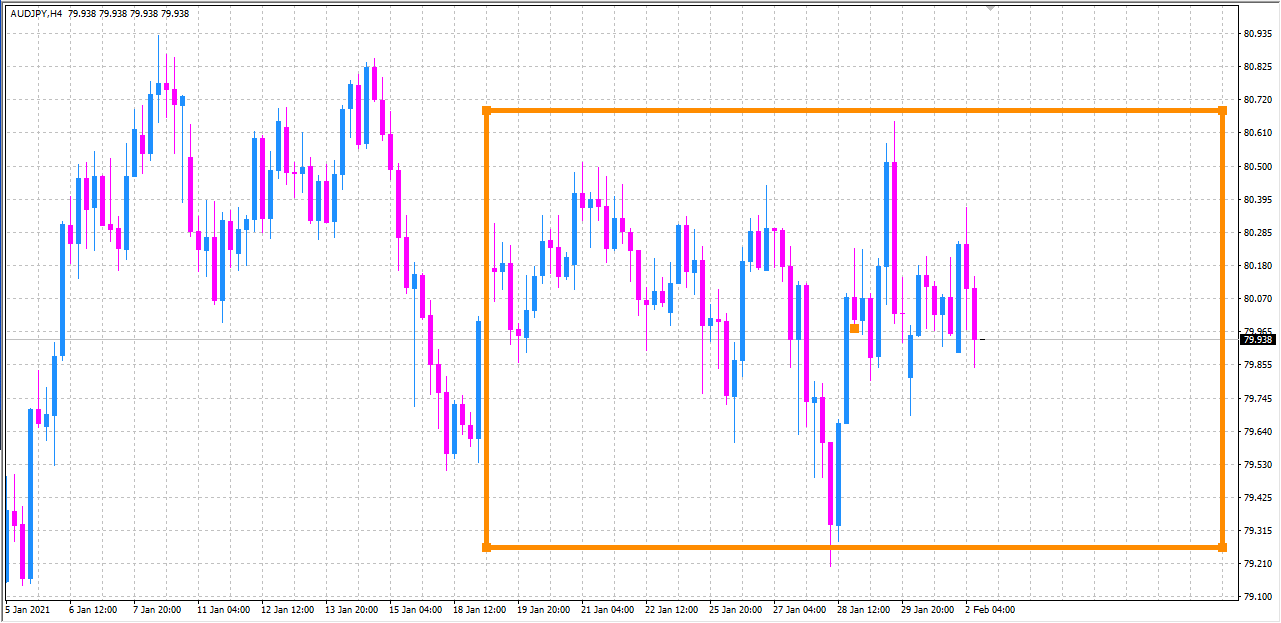Viewport: 1281px width, 623px height.
Task: Click the 80.285 price scale label
Action: point(1257,233)
